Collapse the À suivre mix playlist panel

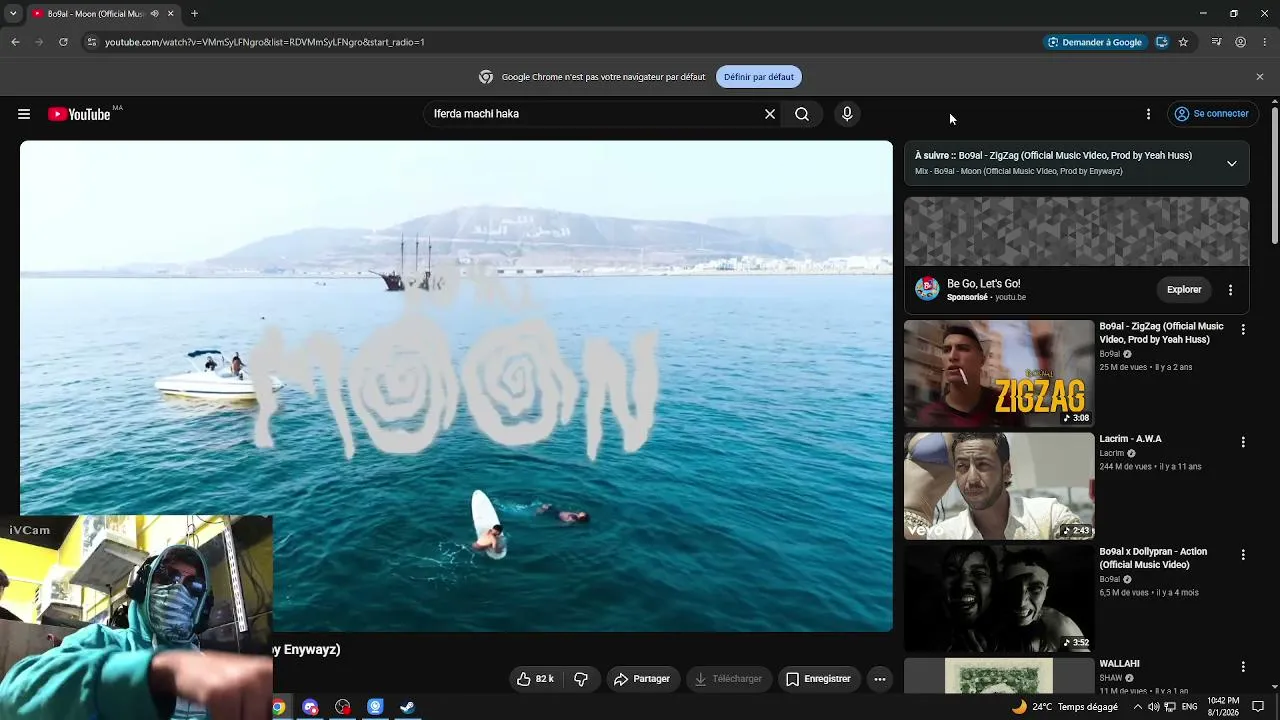tap(1231, 163)
